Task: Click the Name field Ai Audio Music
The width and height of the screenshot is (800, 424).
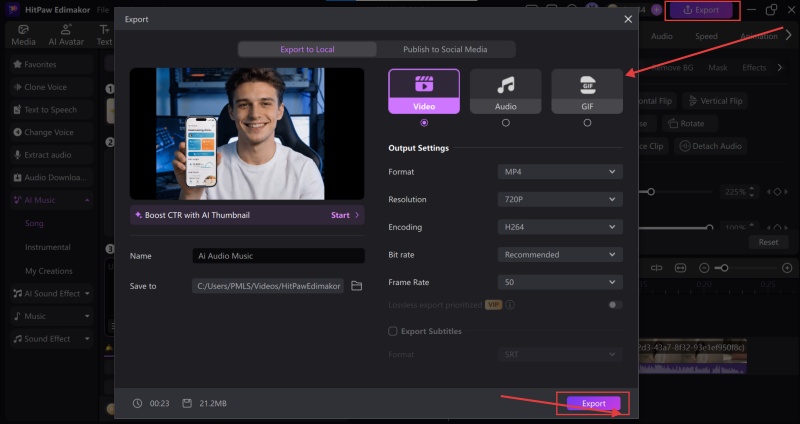Action: tap(279, 256)
